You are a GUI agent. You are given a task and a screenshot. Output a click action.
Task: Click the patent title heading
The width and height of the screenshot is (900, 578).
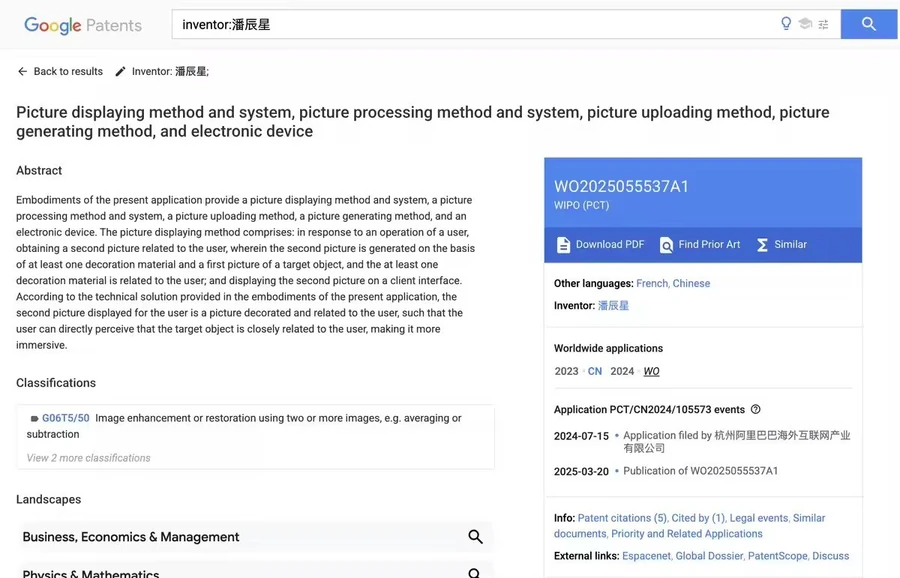[x=422, y=121]
